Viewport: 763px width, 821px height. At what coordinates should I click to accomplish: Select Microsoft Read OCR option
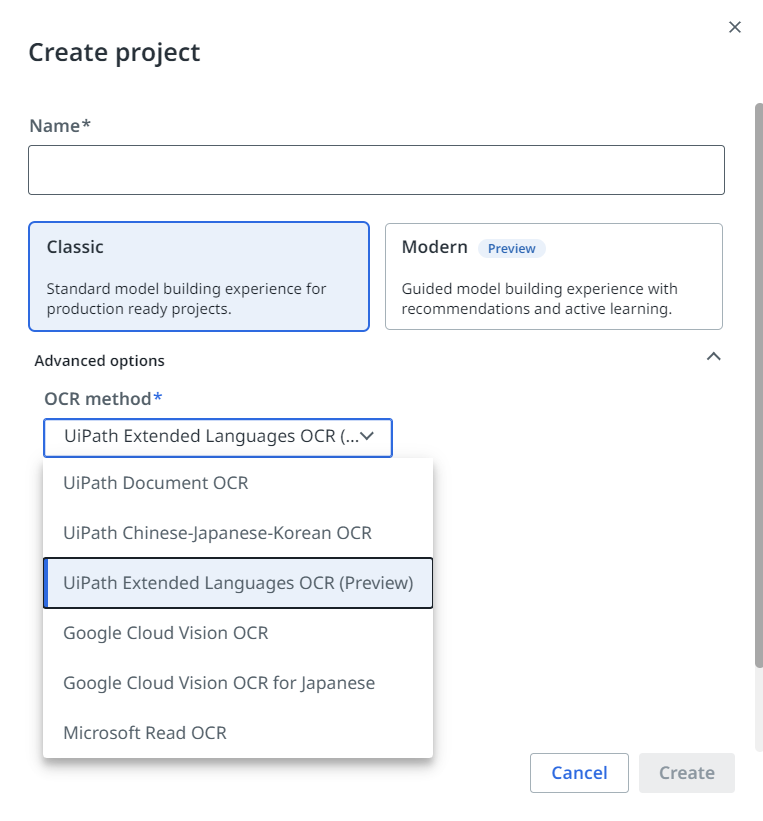145,733
